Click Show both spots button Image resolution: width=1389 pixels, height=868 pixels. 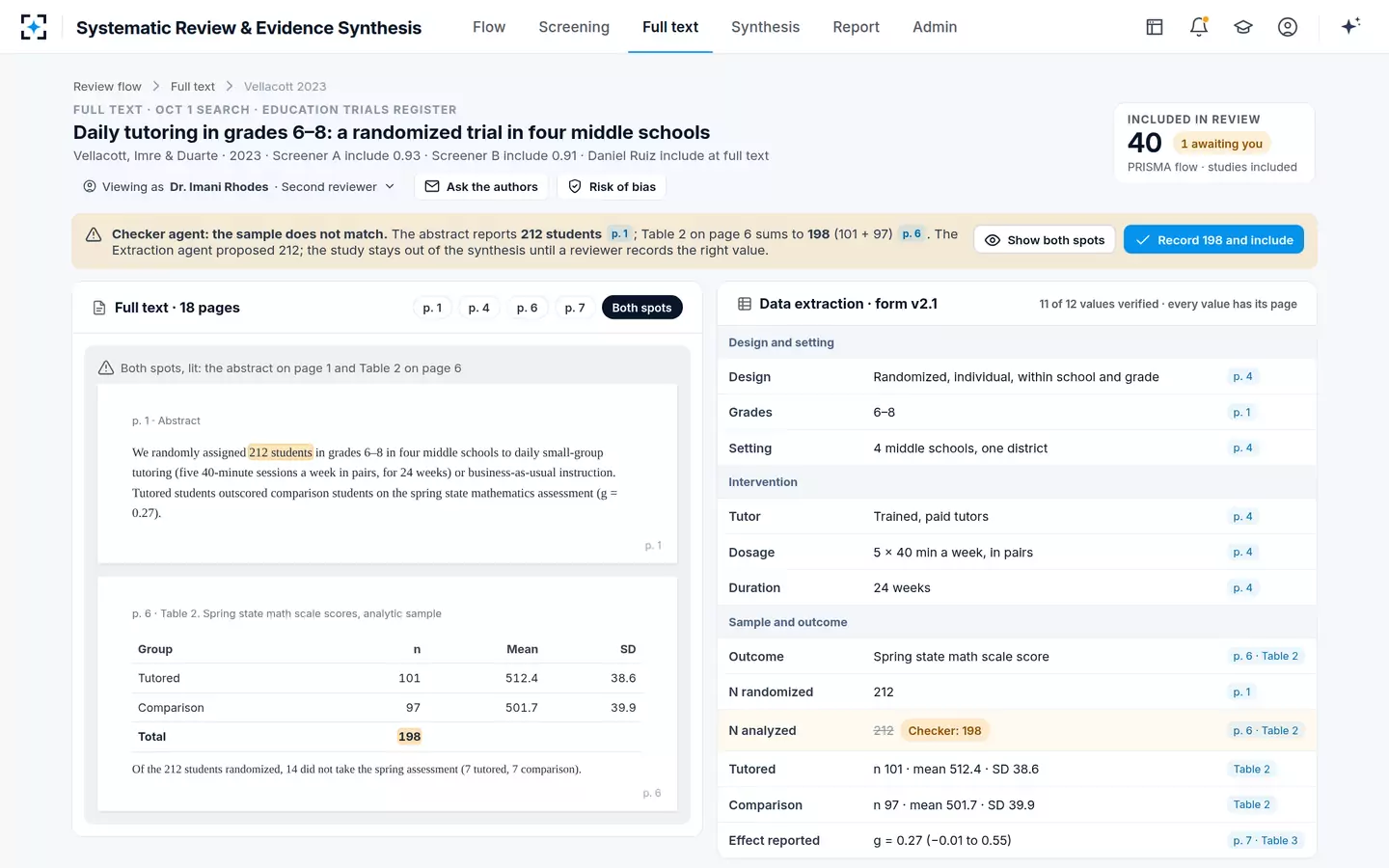tap(1045, 240)
